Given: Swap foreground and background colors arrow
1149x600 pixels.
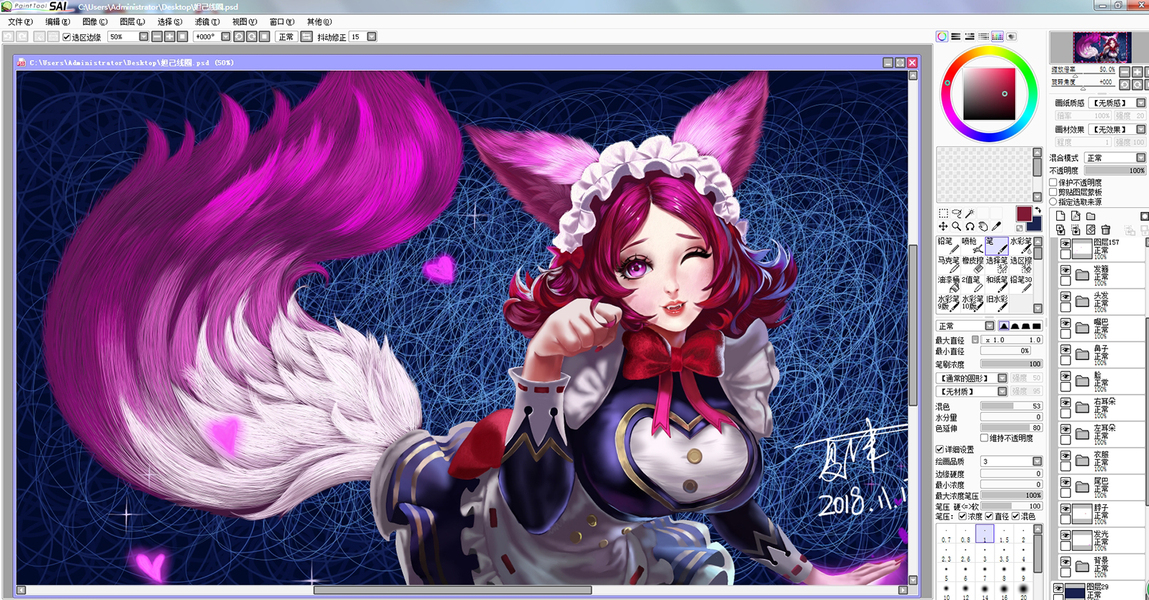Looking at the screenshot, I should pyautogui.click(x=1038, y=210).
